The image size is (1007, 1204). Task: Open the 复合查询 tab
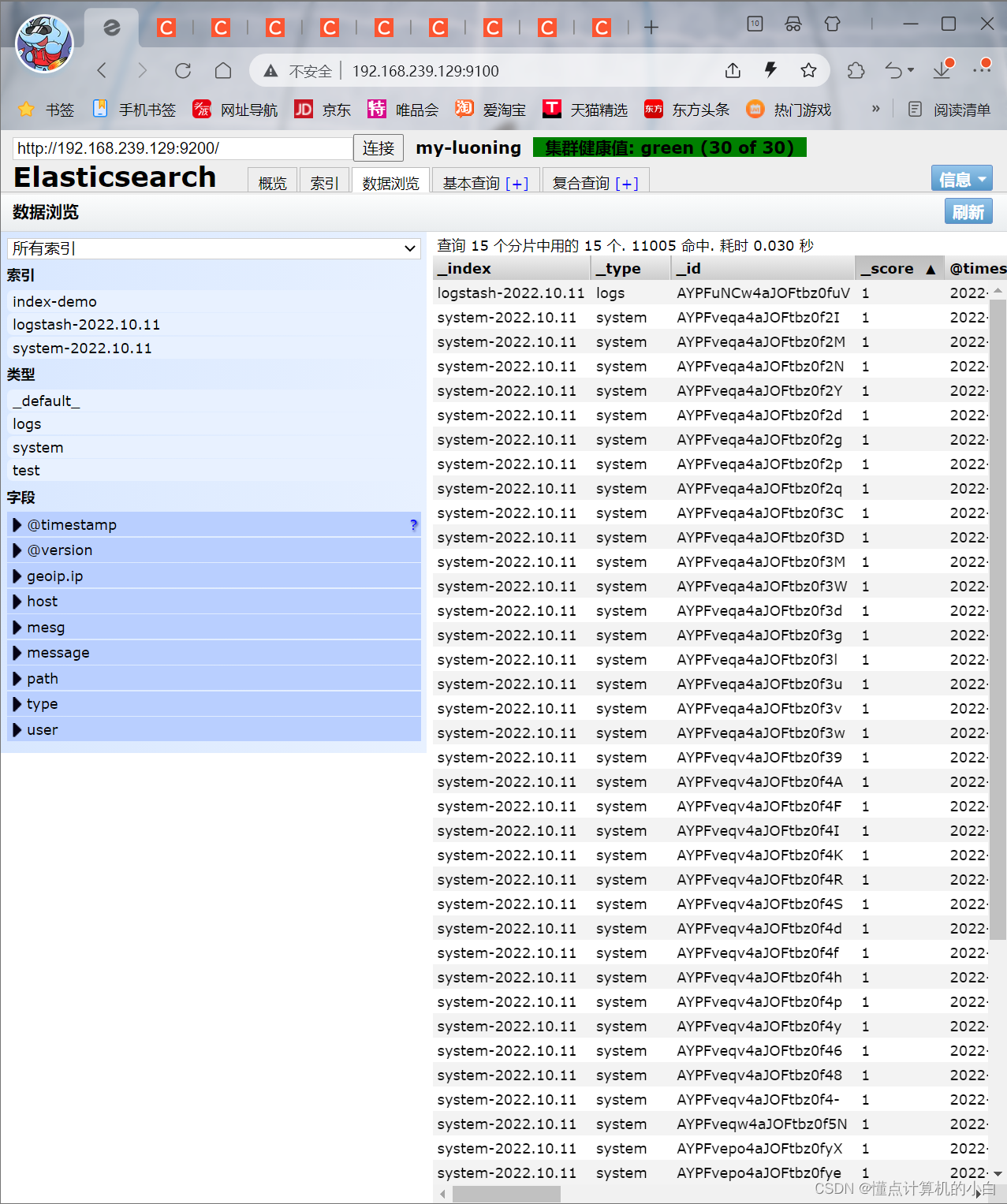595,182
